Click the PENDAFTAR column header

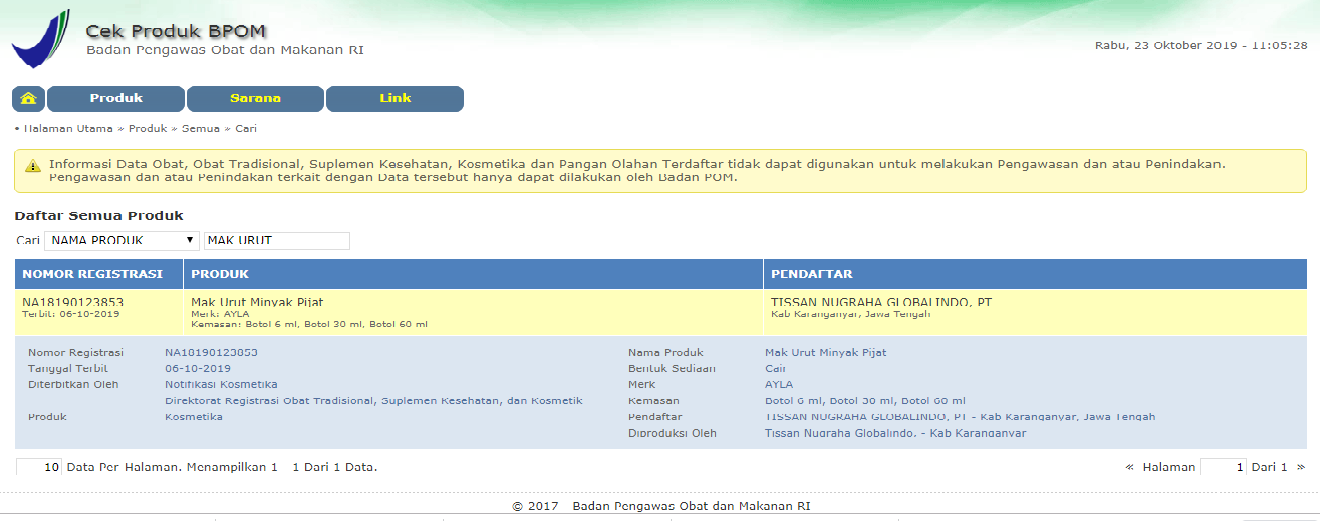[x=1035, y=274]
